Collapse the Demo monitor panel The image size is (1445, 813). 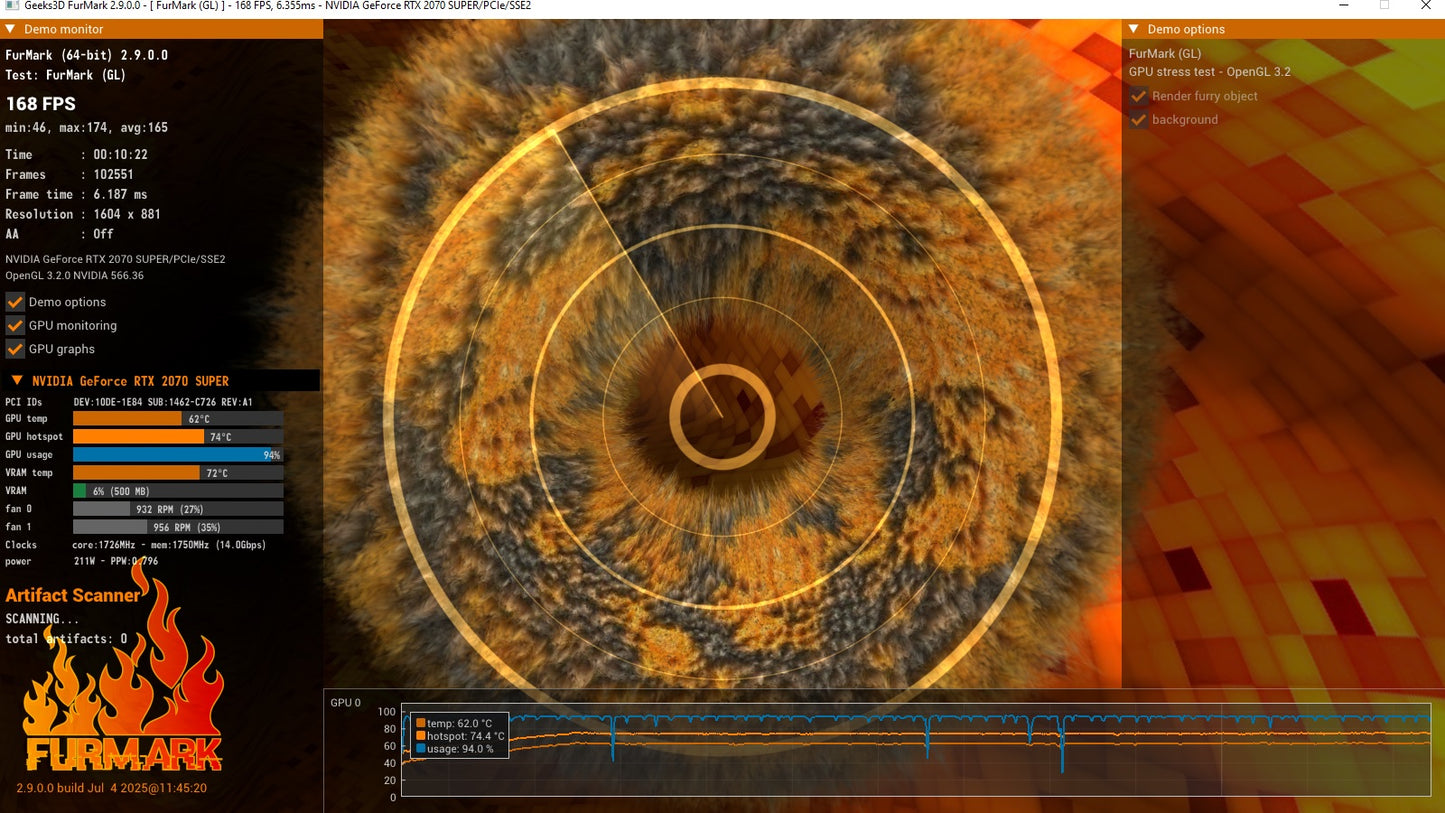click(x=10, y=29)
